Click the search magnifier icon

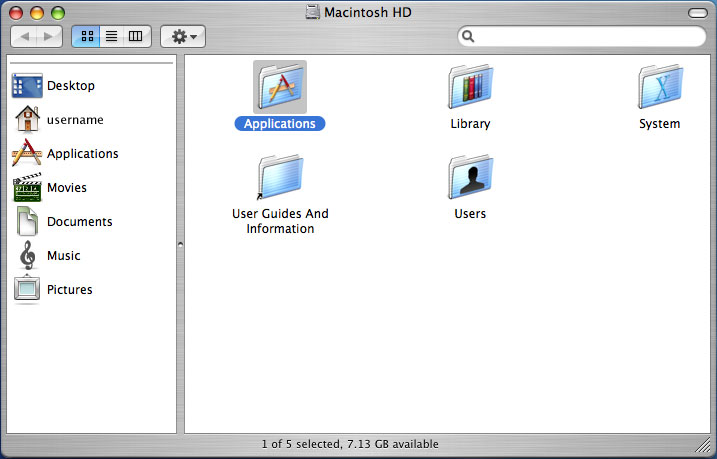pyautogui.click(x=469, y=37)
